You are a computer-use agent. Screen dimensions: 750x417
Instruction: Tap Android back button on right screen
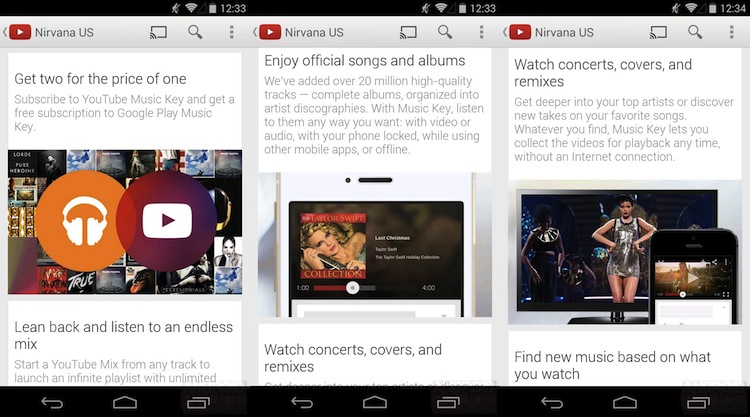pos(552,403)
